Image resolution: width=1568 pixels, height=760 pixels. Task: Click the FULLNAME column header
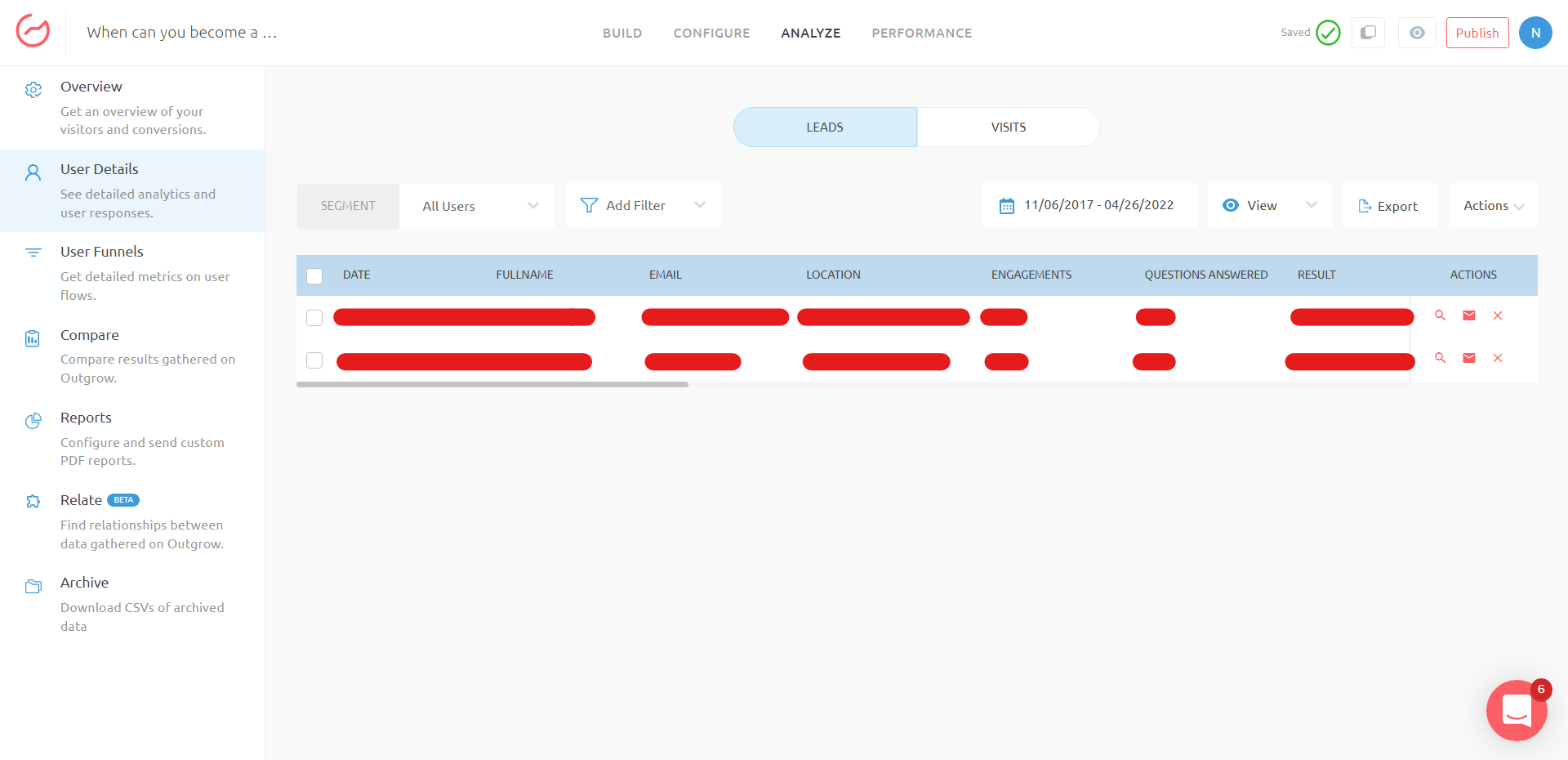(524, 275)
